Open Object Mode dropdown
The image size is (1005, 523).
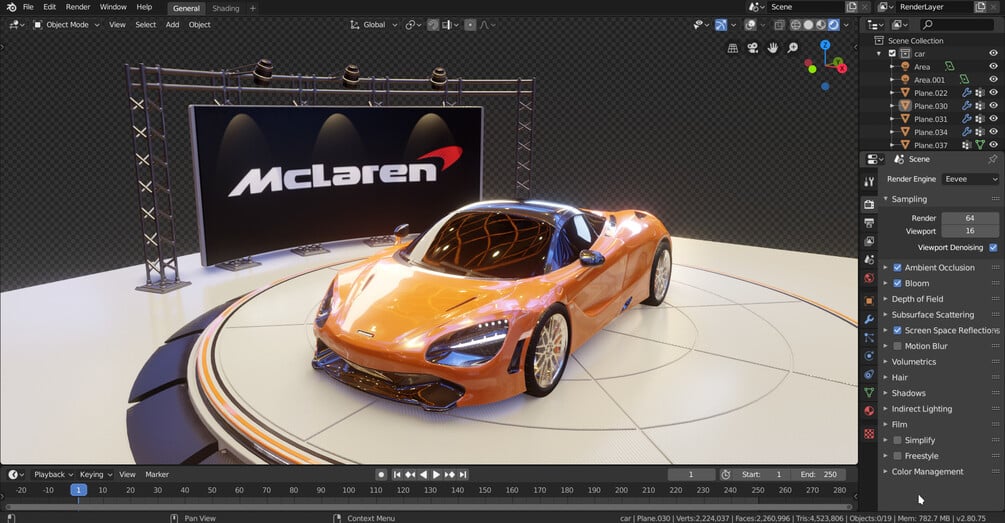coord(67,25)
